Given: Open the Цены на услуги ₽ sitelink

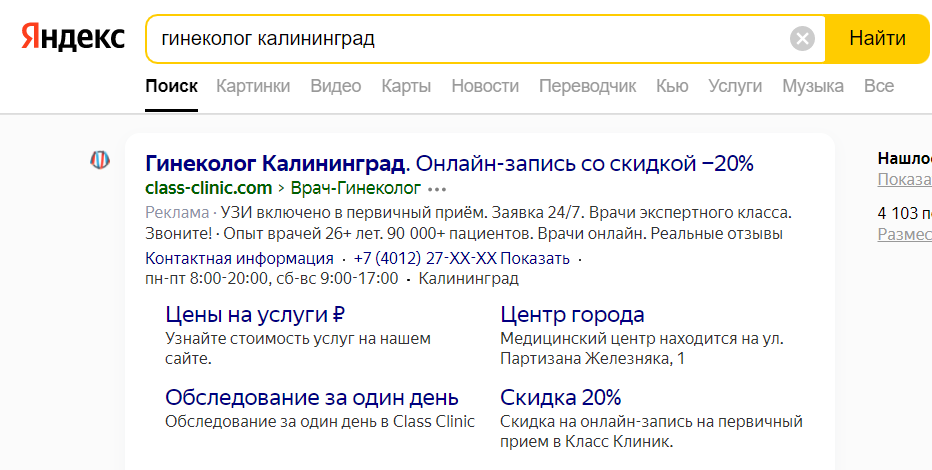Looking at the screenshot, I should coord(255,314).
